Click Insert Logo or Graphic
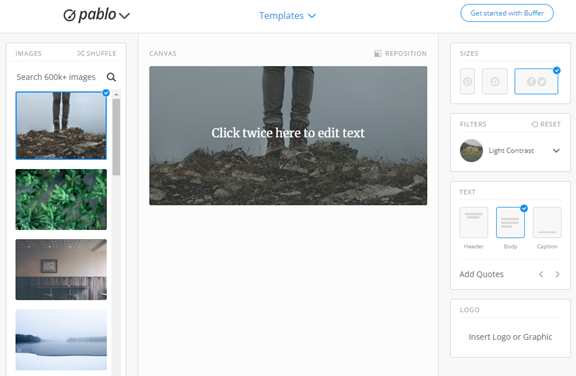Image resolution: width=576 pixels, height=376 pixels. (x=510, y=337)
